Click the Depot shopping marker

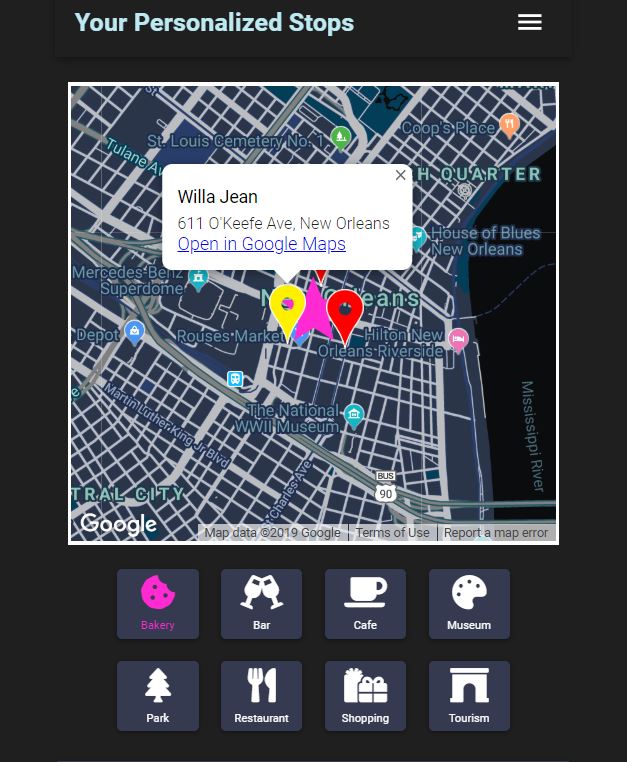[x=134, y=332]
